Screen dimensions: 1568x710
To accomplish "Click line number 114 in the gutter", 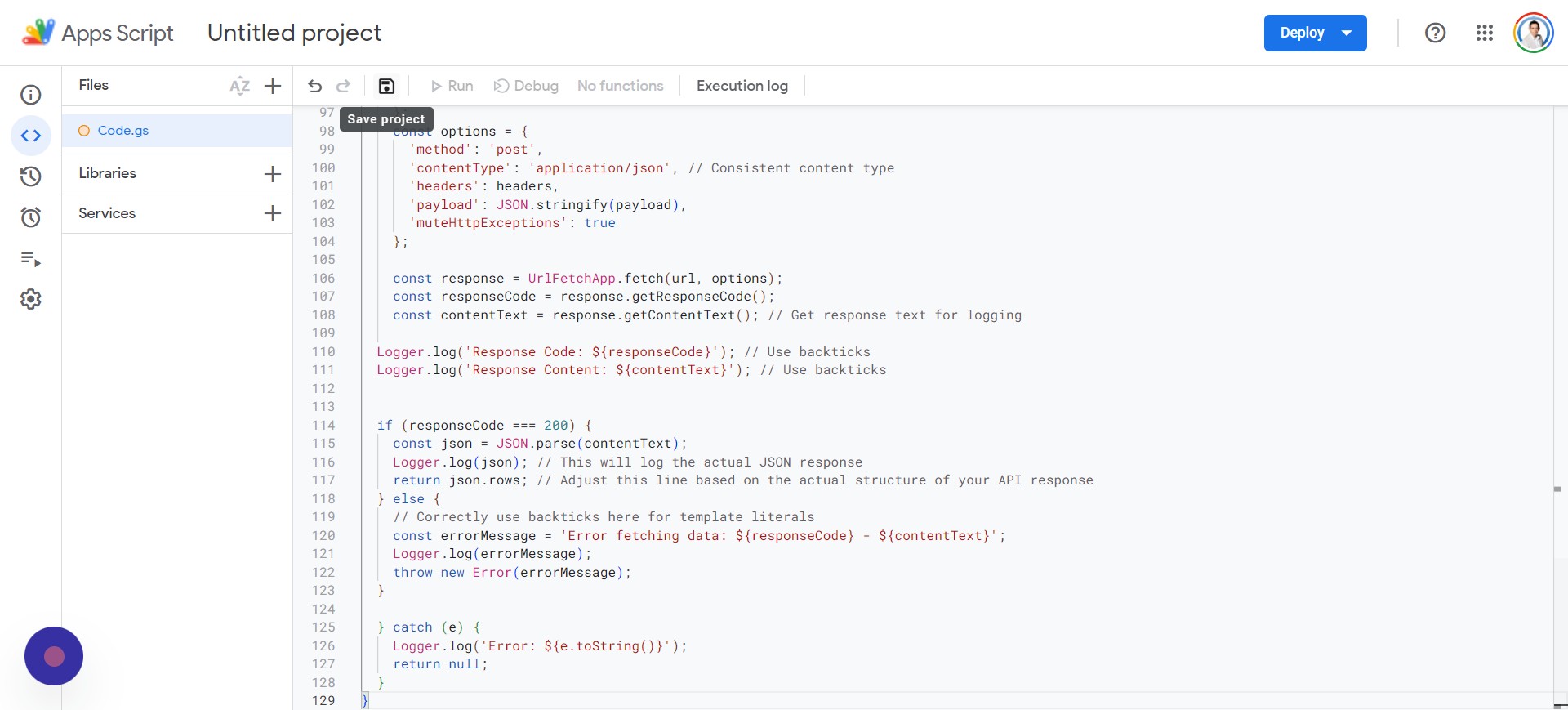I will [323, 426].
